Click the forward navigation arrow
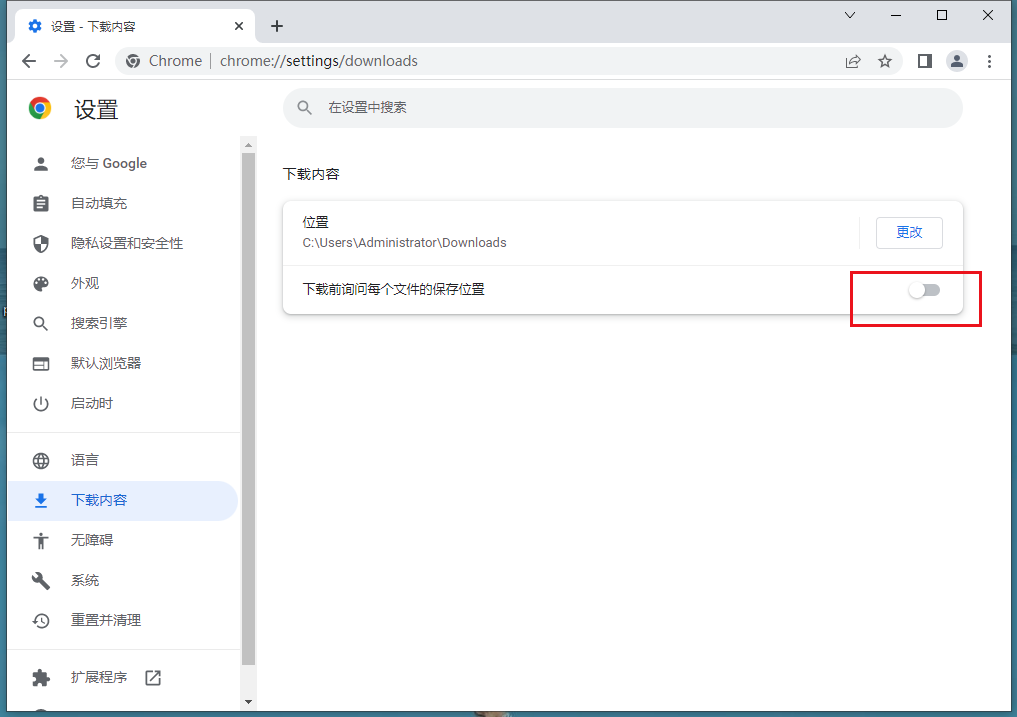Screen dimensions: 1017x717 click(x=61, y=61)
